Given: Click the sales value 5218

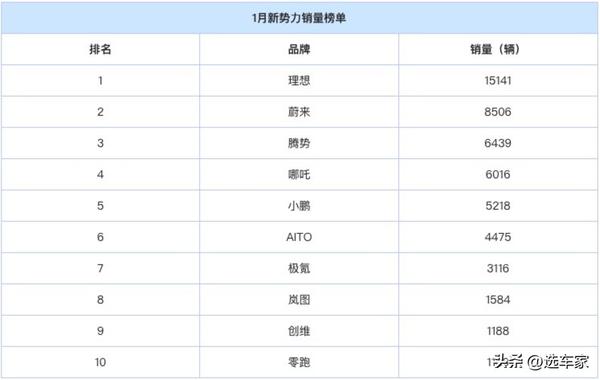Looking at the screenshot, I should pos(498,206).
